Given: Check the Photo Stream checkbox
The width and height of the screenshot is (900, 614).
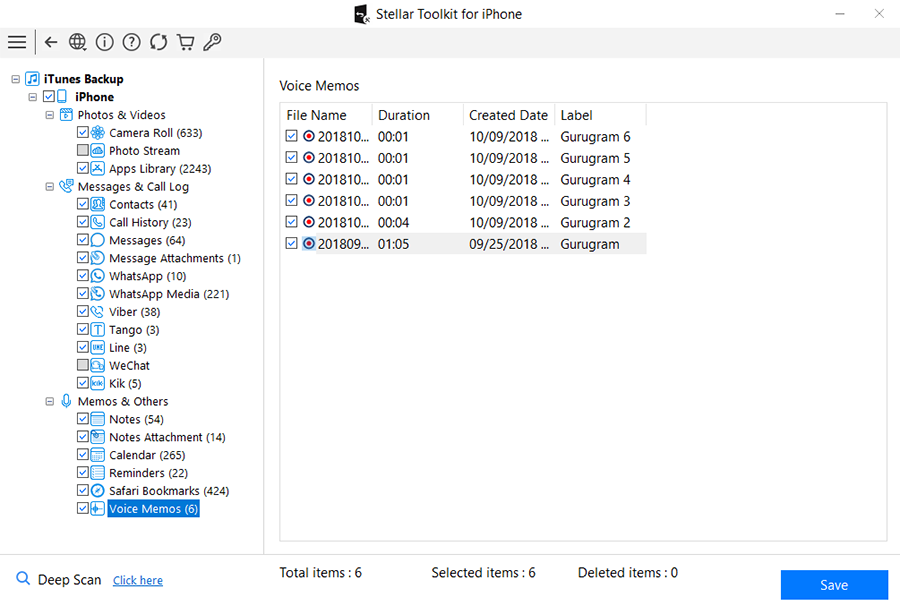Looking at the screenshot, I should (83, 150).
